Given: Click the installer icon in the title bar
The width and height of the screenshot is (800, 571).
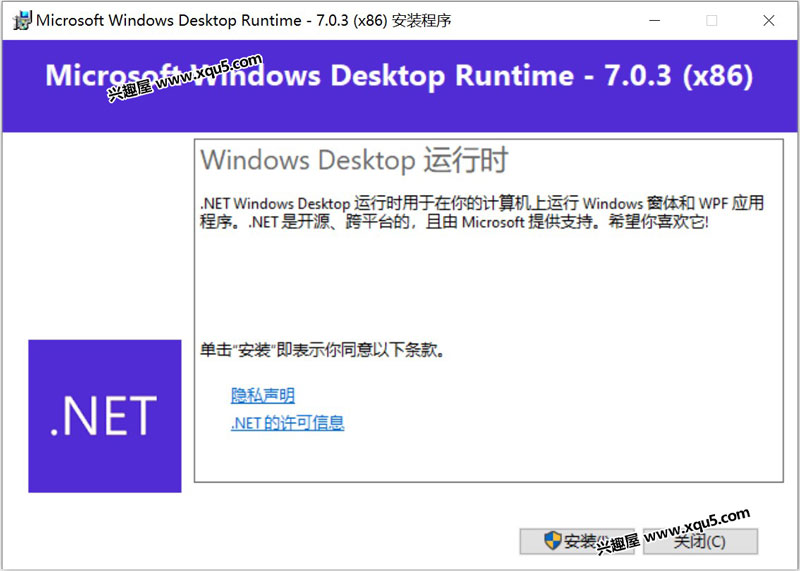Looking at the screenshot, I should (x=22, y=20).
